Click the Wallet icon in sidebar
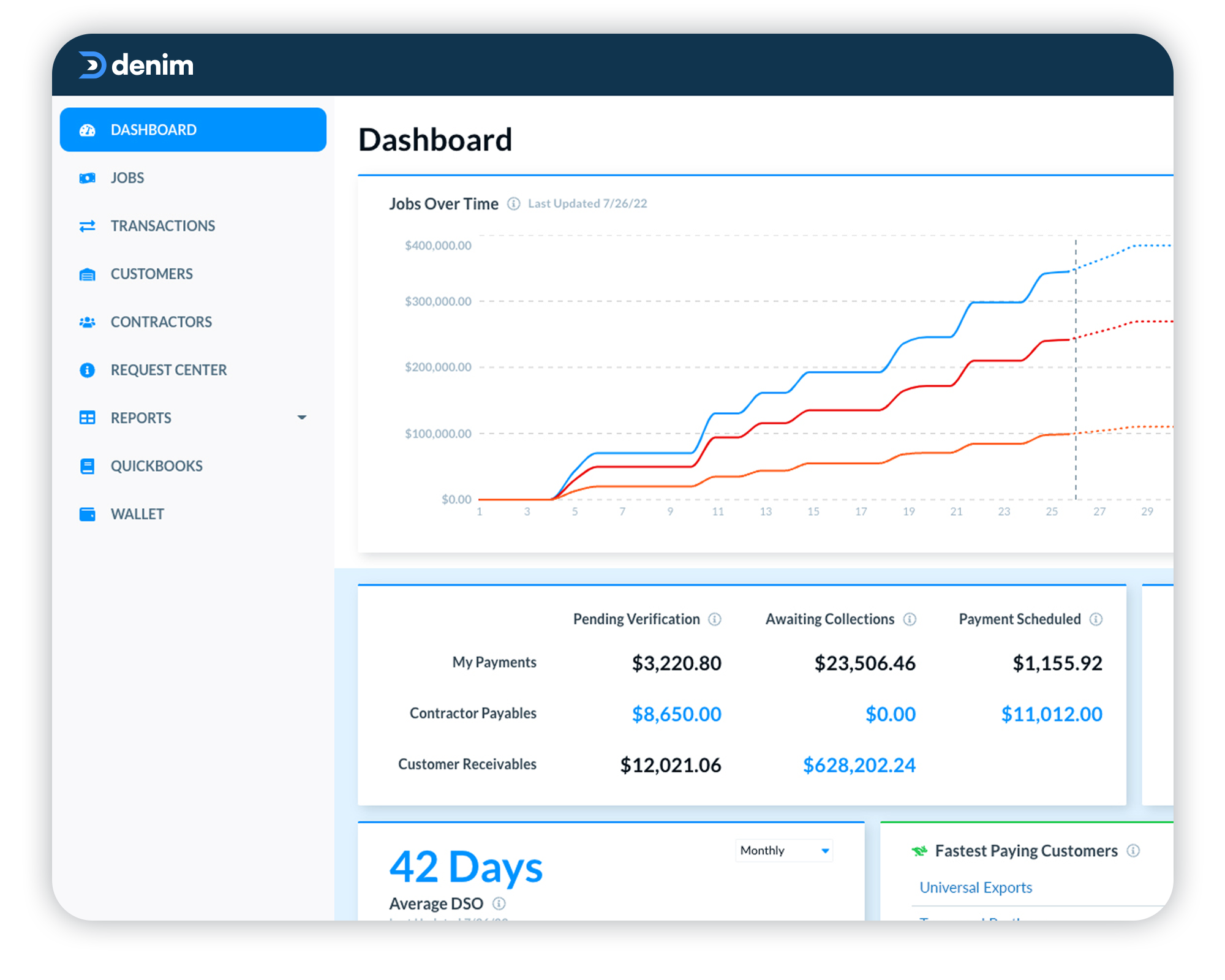This screenshot has height=980, width=1225. [x=88, y=514]
